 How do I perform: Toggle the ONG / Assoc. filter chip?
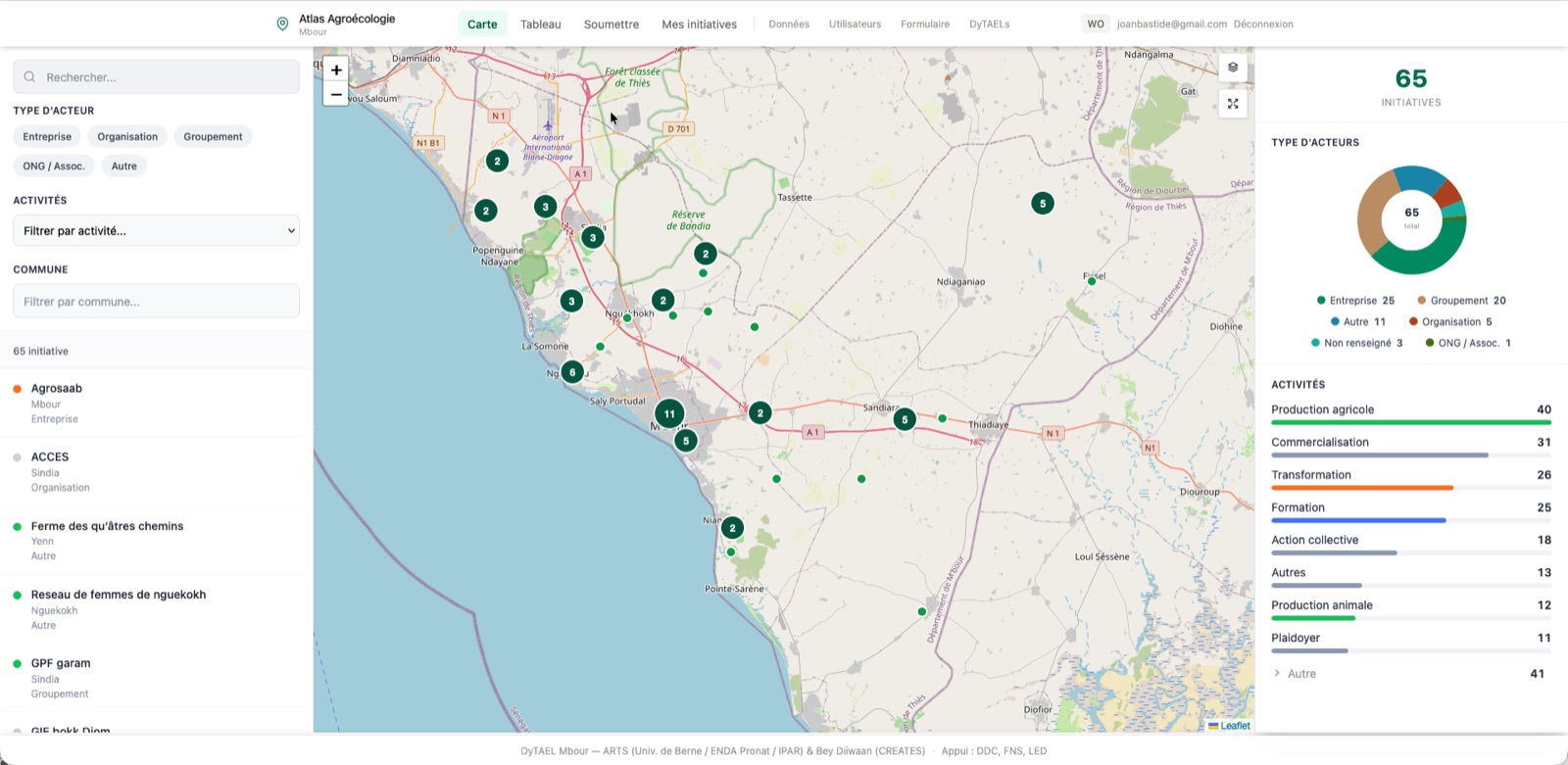pyautogui.click(x=54, y=167)
